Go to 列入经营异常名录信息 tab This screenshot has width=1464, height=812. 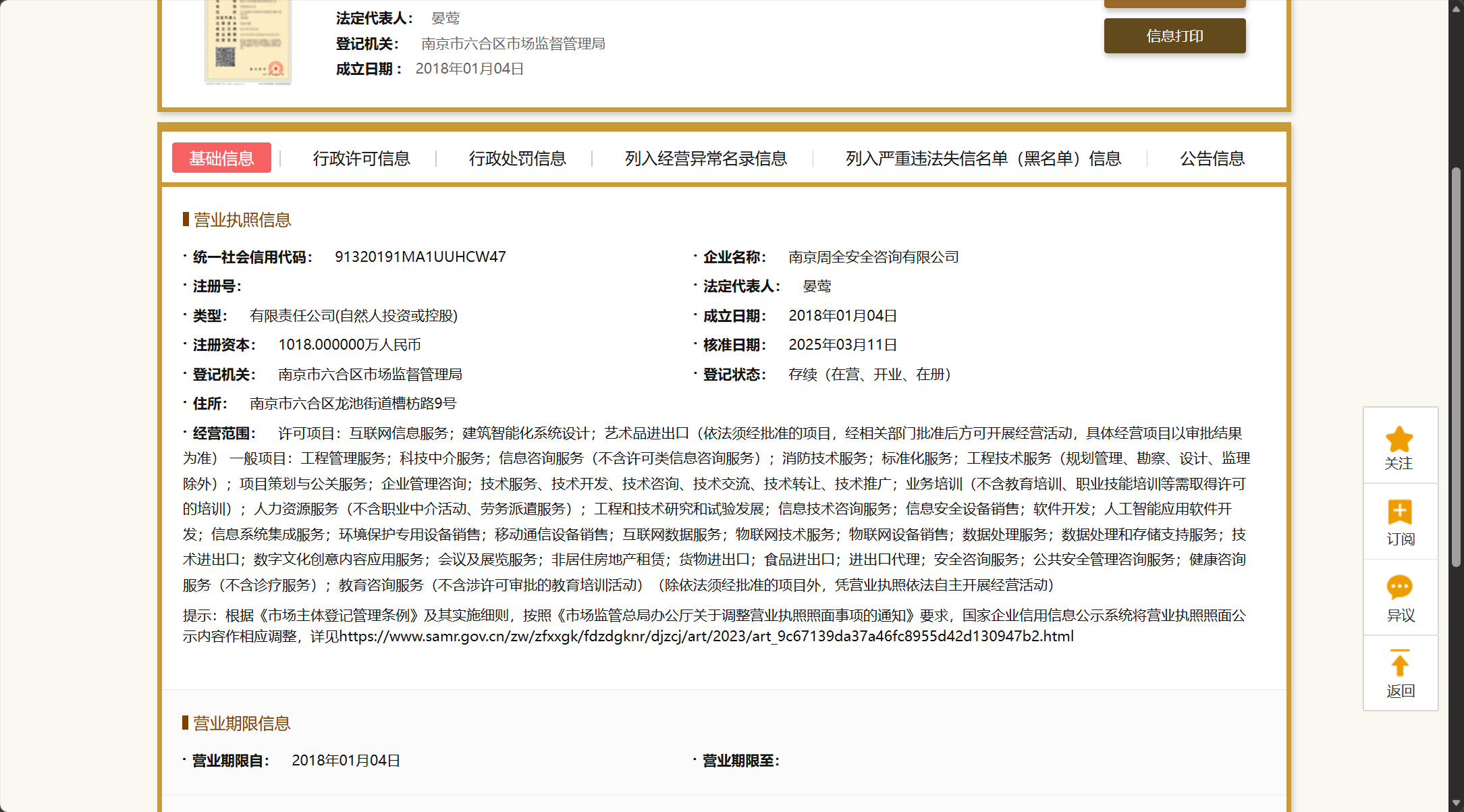(x=705, y=159)
